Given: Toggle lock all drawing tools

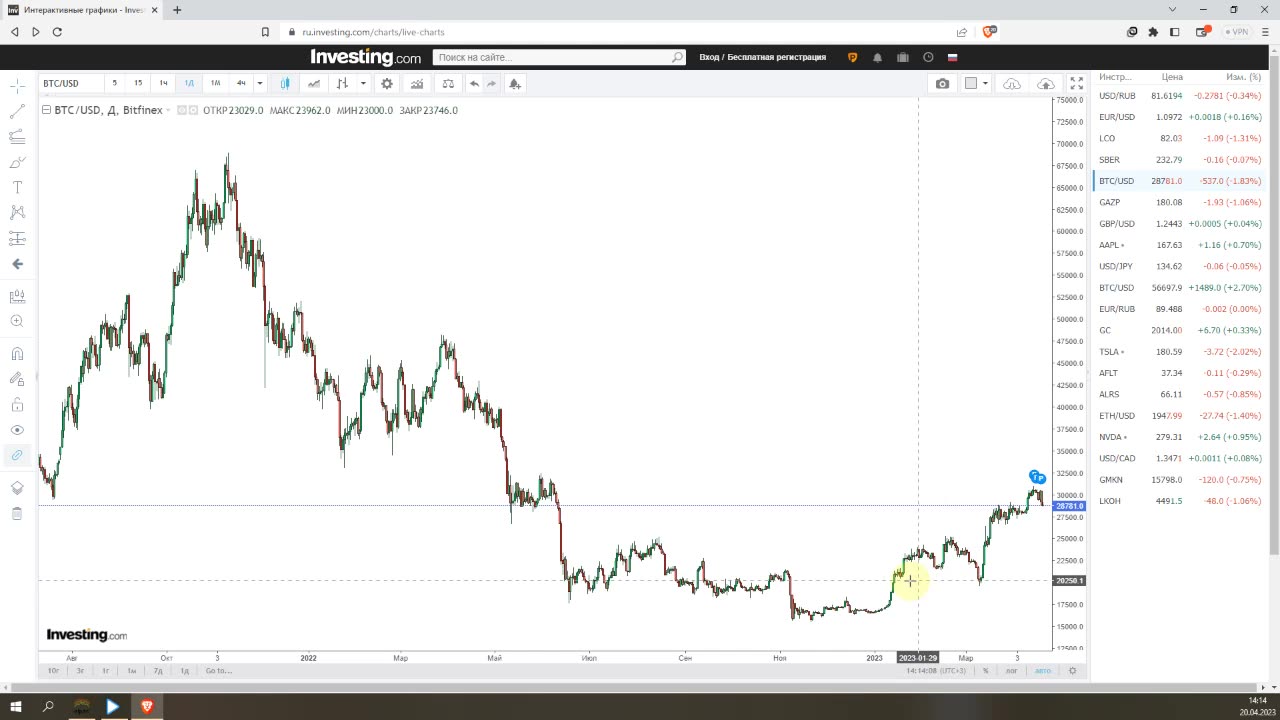Looking at the screenshot, I should tap(17, 405).
